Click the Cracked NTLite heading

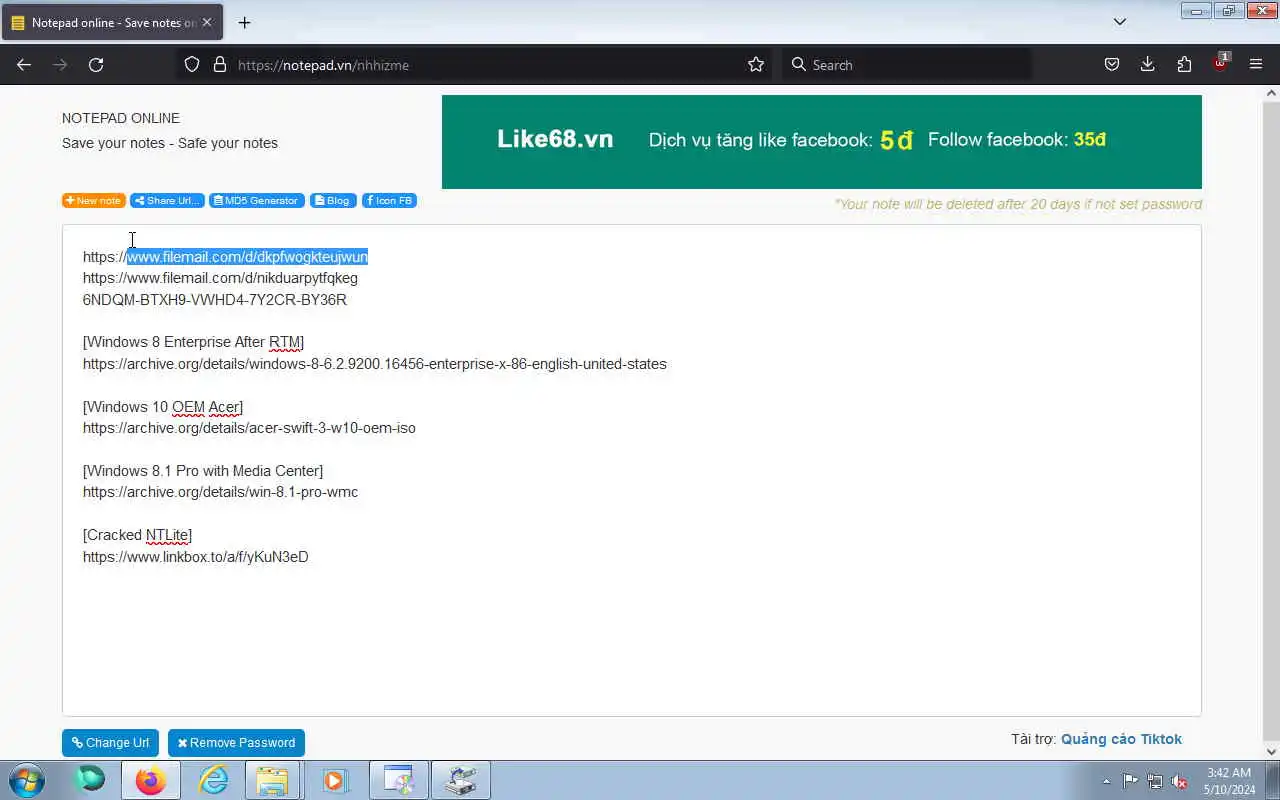point(137,535)
